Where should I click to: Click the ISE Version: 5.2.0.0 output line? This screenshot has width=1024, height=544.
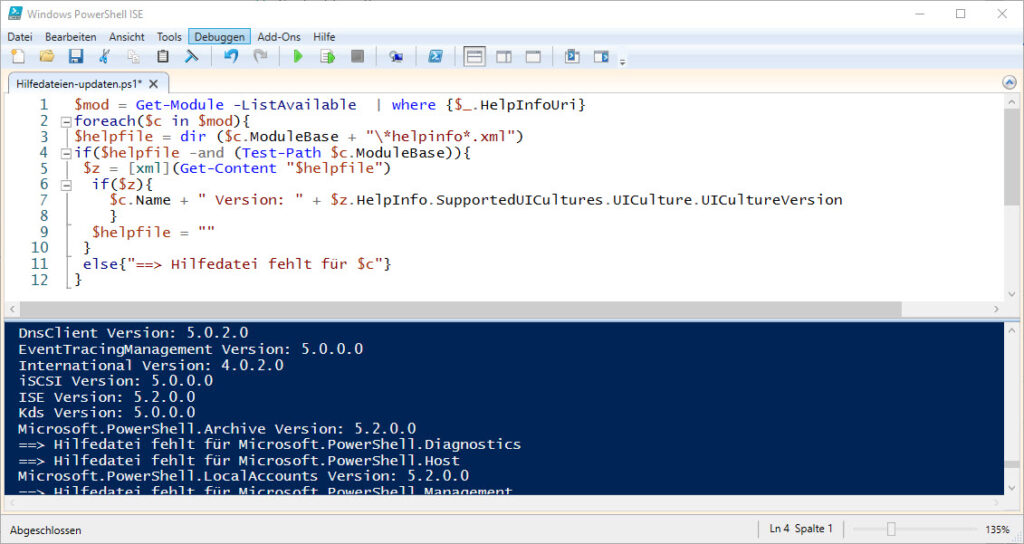coord(106,396)
